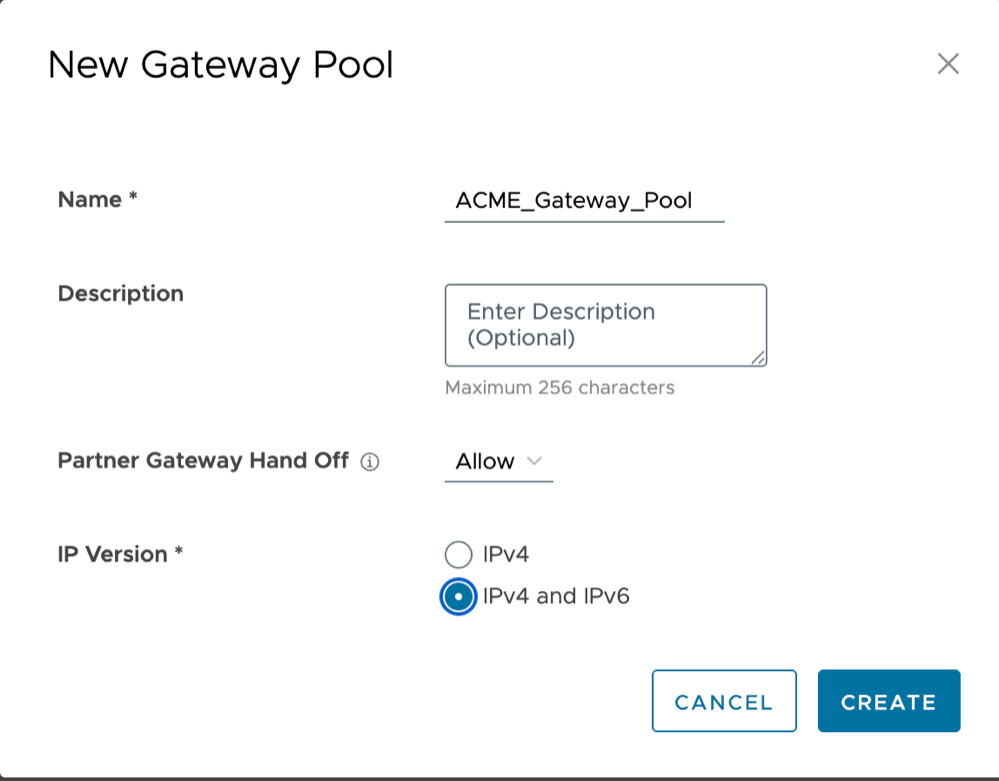
Task: Click inside the Description text area
Action: point(606,326)
